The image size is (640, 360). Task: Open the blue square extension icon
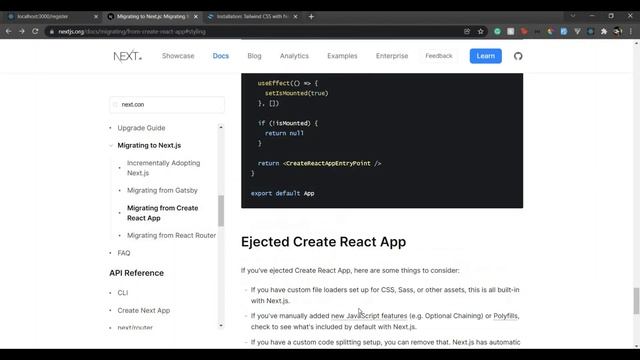564,31
